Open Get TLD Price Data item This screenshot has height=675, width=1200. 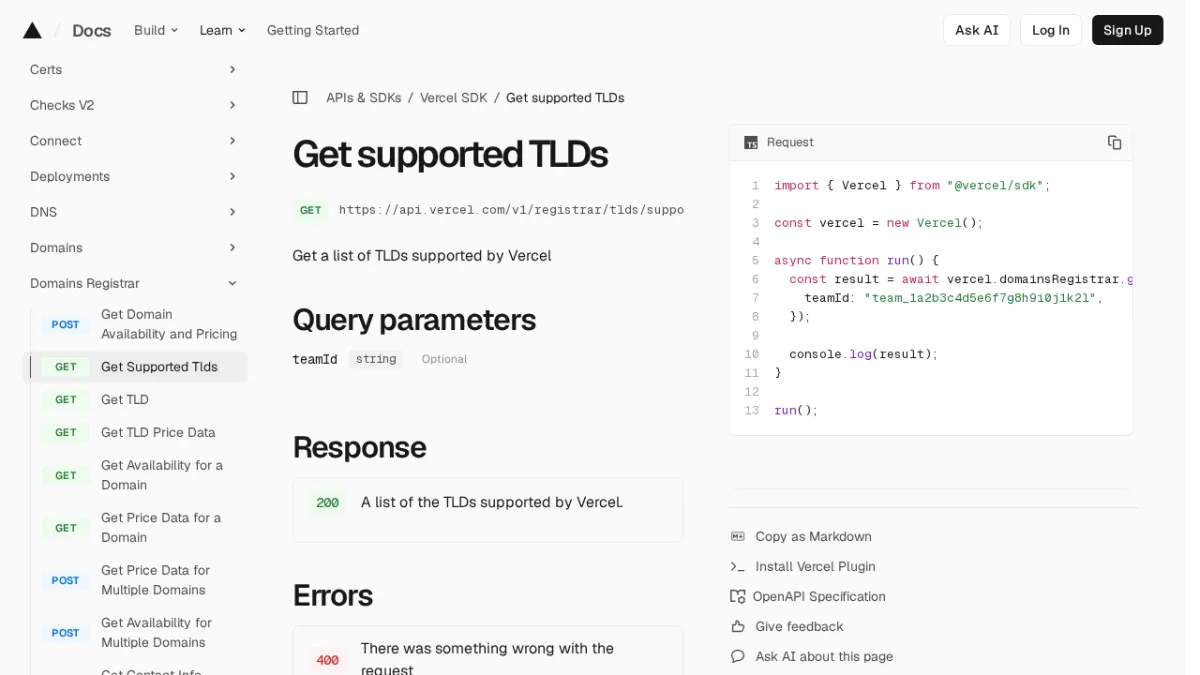pyautogui.click(x=140, y=433)
